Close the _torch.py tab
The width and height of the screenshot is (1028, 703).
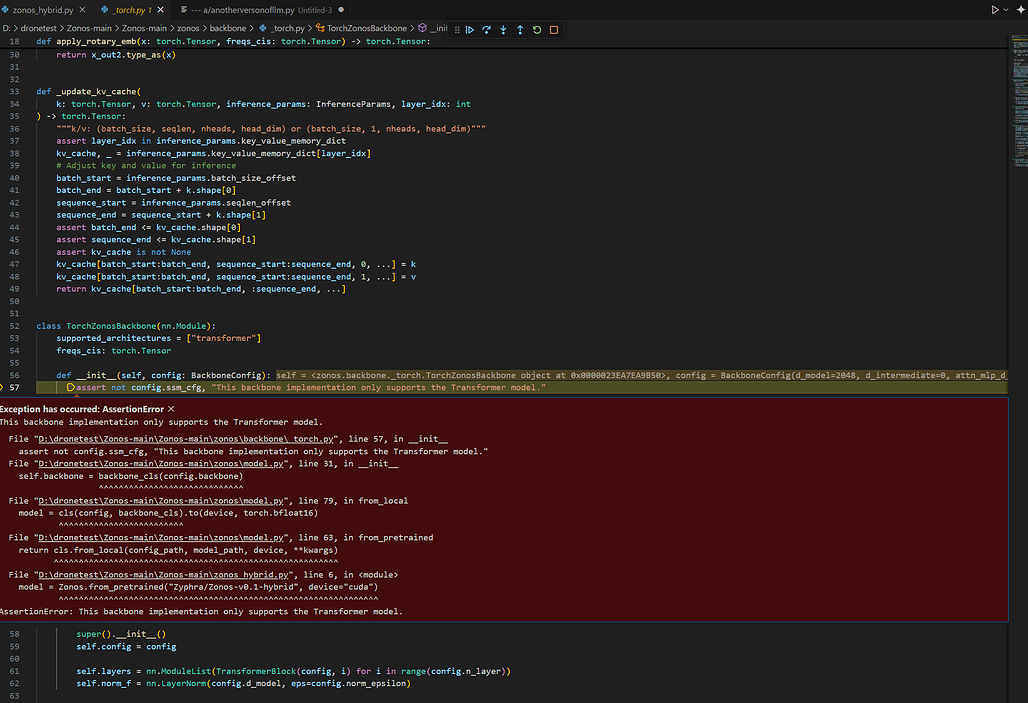161,10
